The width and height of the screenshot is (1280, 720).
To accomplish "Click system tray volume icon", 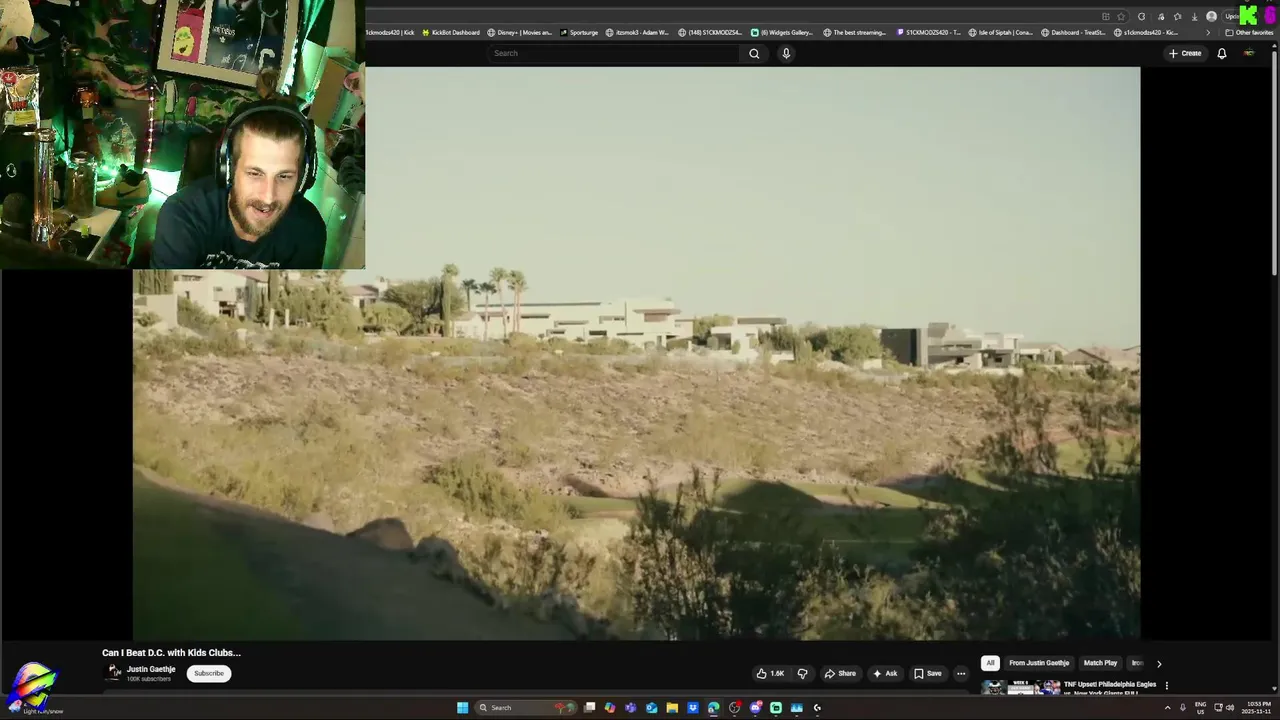I will [1230, 707].
